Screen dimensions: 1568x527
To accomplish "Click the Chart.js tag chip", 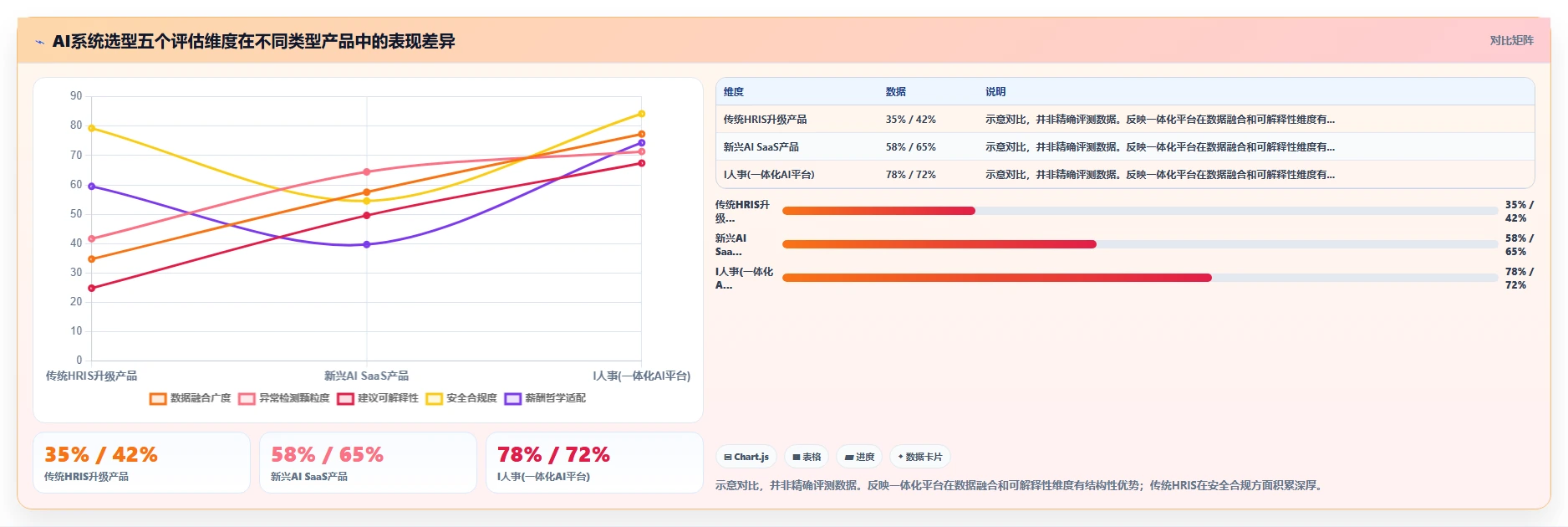I will [746, 457].
